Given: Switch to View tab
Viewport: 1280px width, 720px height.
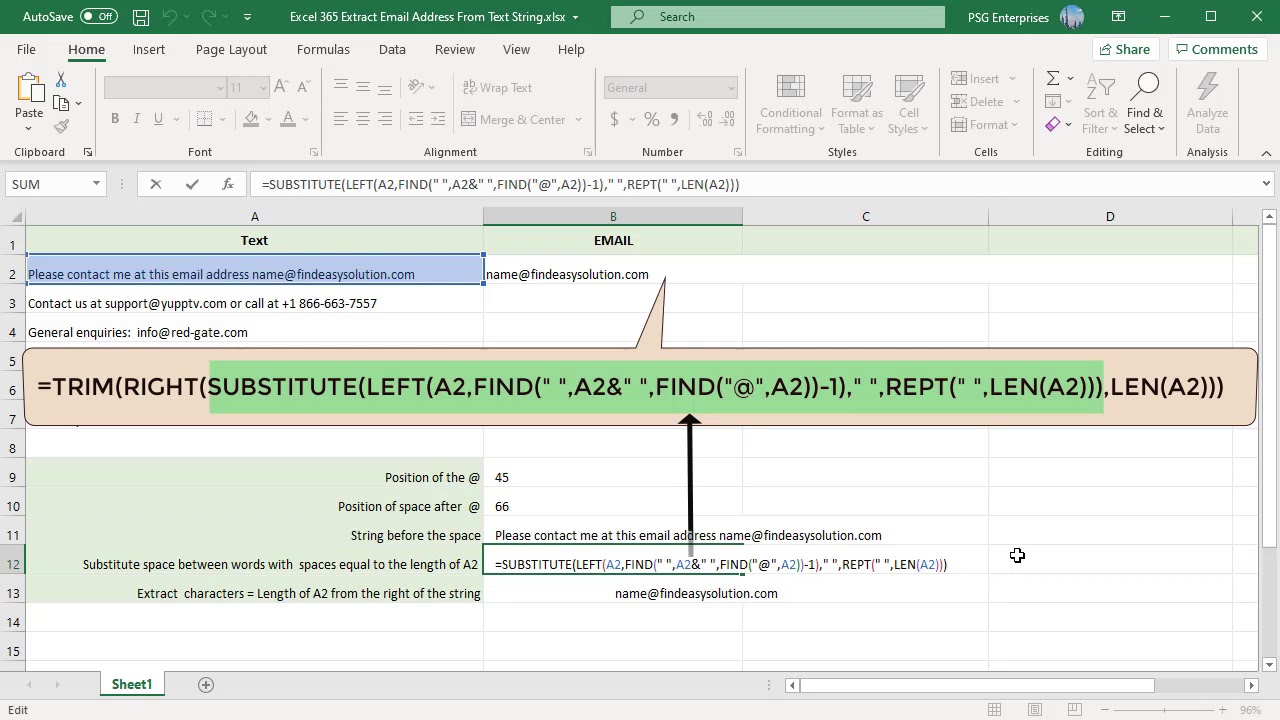Looking at the screenshot, I should [516, 49].
